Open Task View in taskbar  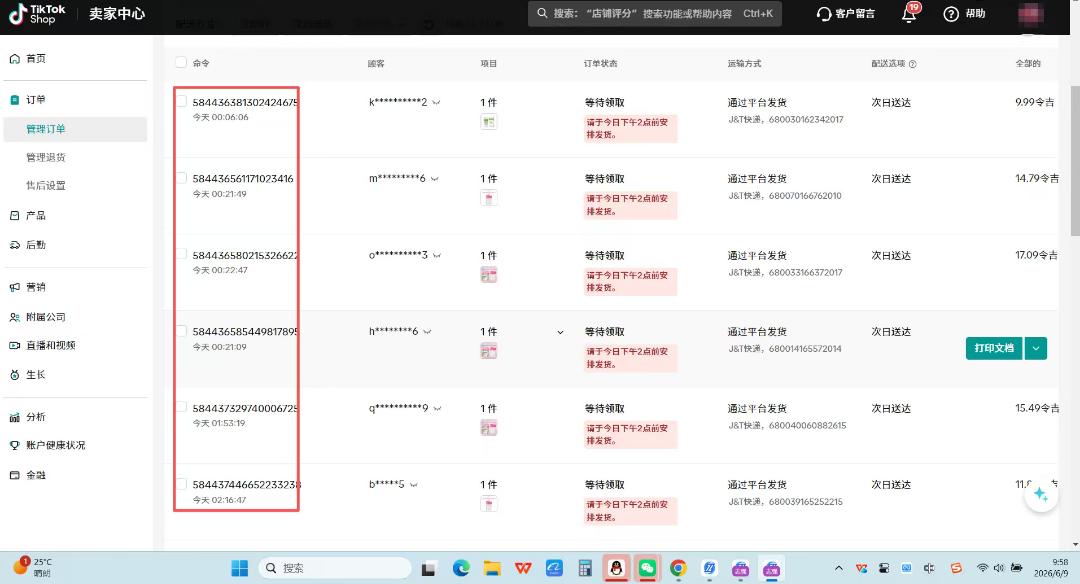pos(428,569)
